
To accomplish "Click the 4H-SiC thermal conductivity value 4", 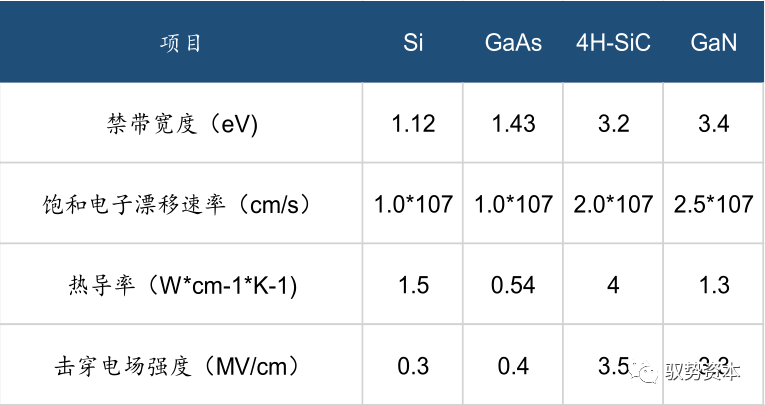I will pyautogui.click(x=613, y=285).
